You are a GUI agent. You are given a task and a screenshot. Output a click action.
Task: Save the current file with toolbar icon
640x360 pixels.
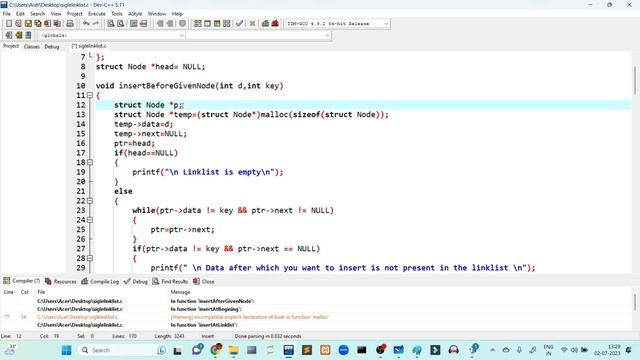(x=28, y=24)
